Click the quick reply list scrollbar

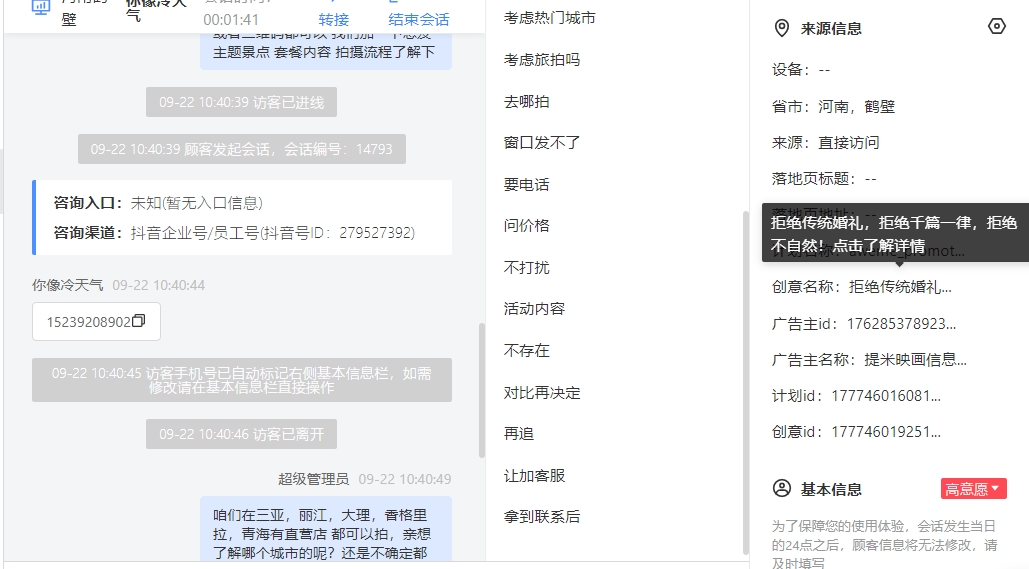[x=745, y=382]
